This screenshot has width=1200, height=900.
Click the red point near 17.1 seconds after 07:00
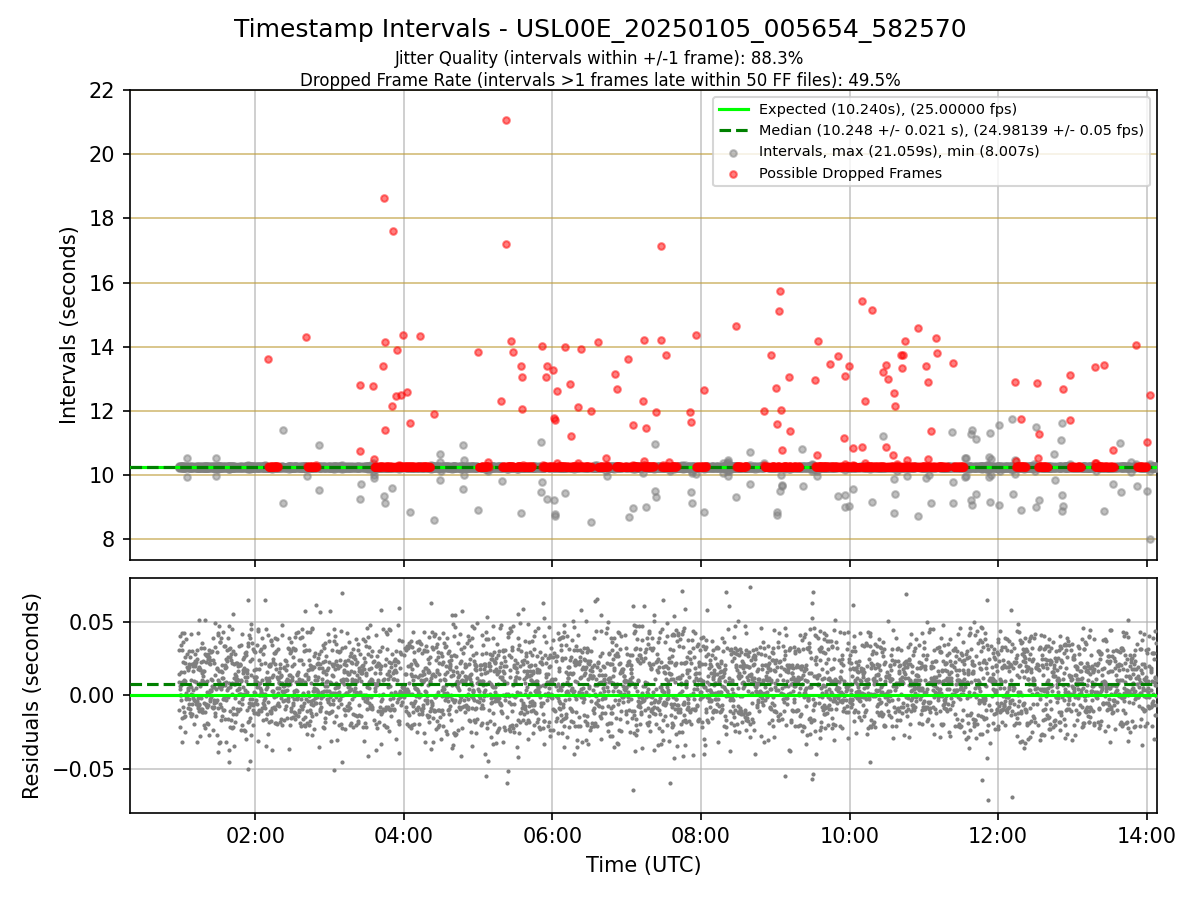tap(661, 246)
